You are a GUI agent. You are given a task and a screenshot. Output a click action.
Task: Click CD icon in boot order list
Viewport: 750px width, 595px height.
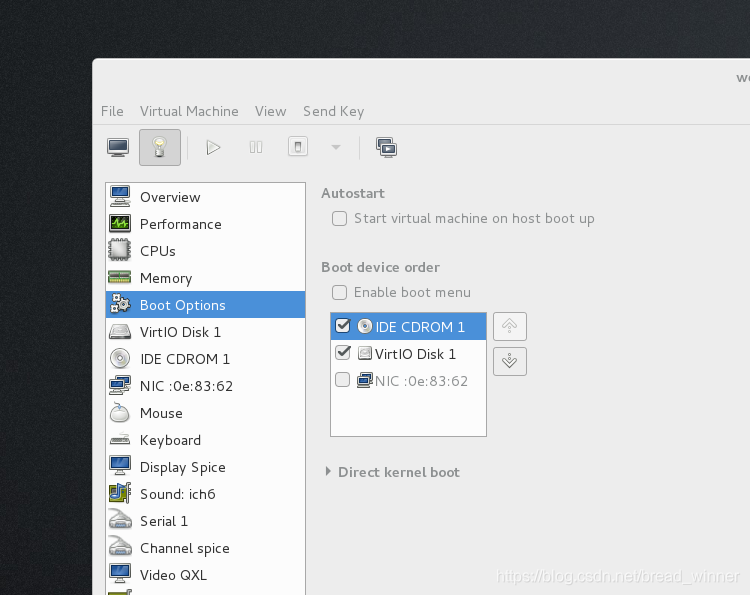pos(364,326)
